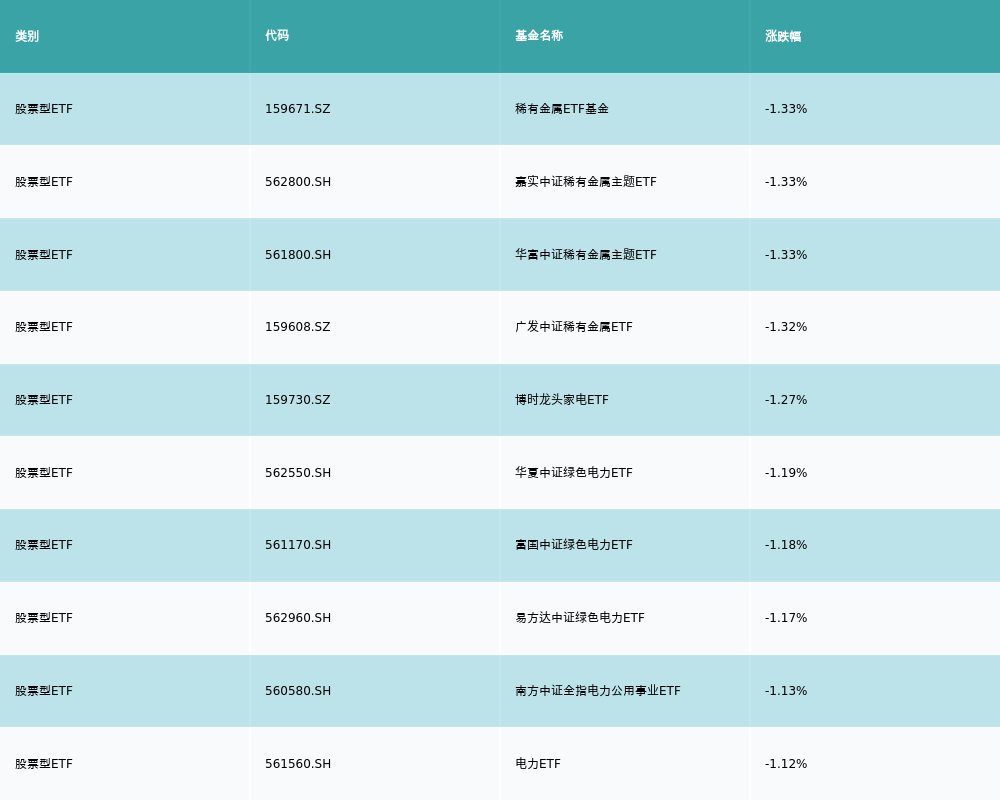Click fund name 广发中证稀有金属ETF
1000x800 pixels.
574,327
